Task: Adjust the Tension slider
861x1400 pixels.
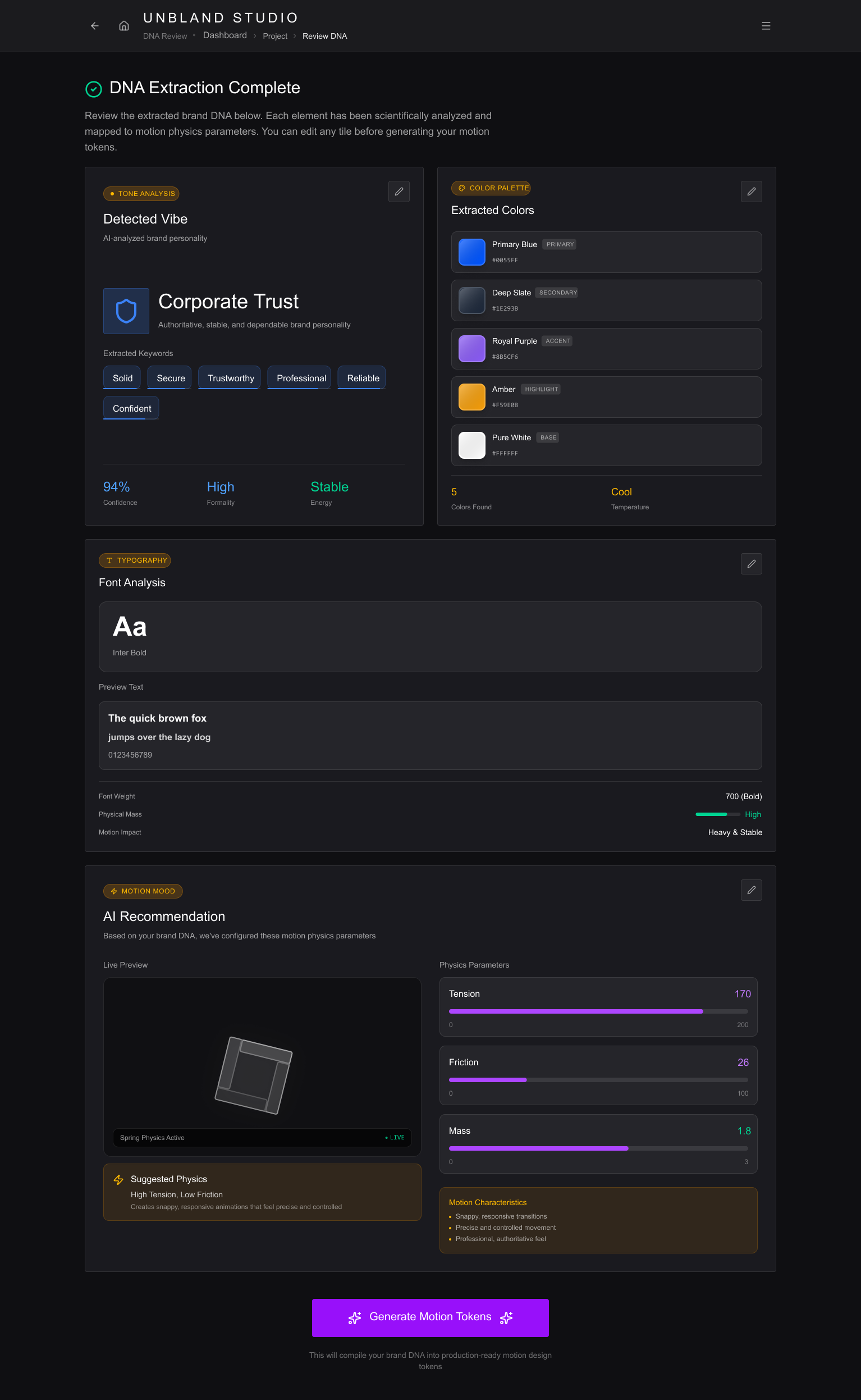Action: click(598, 1011)
